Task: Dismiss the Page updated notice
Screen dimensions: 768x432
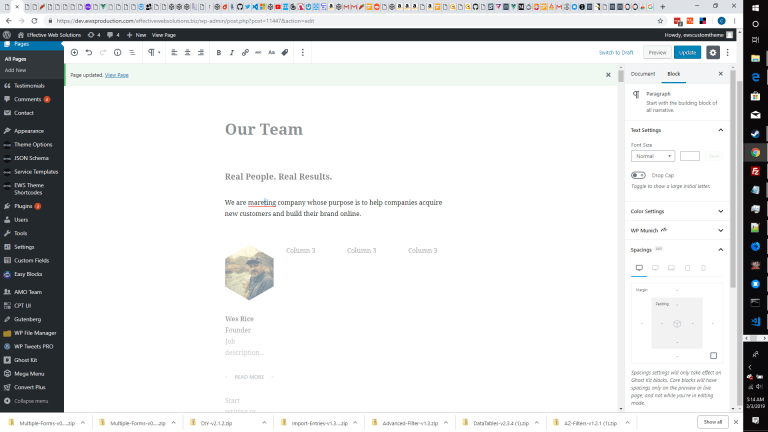Action: pyautogui.click(x=608, y=75)
